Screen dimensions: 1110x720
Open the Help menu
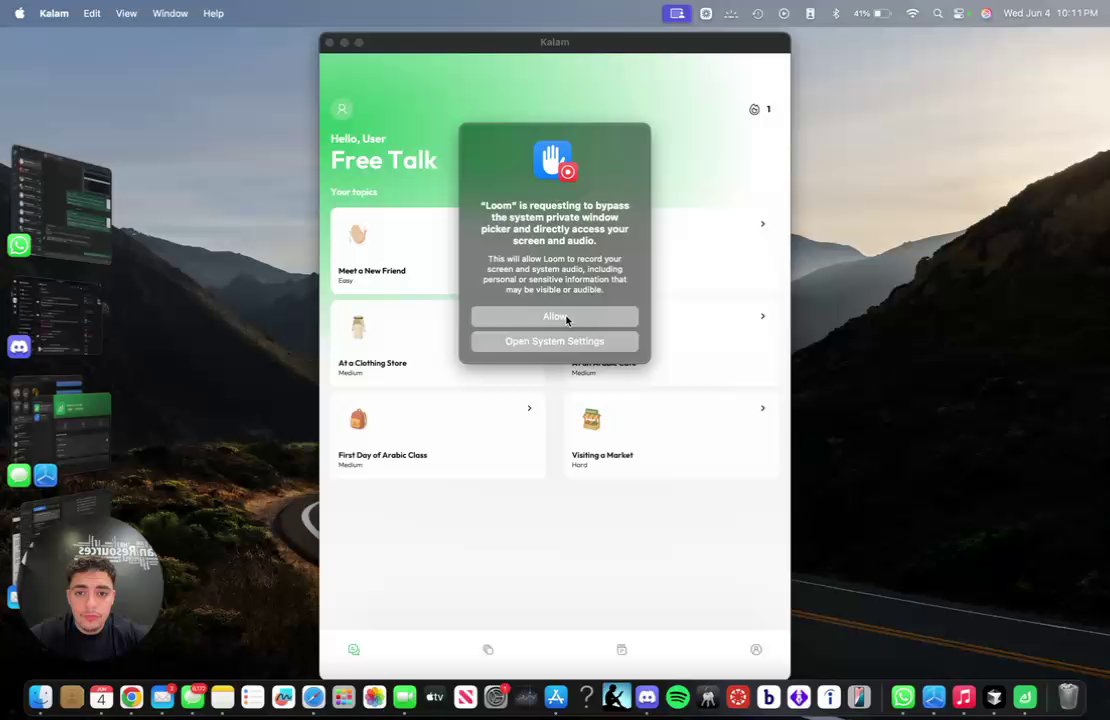pos(213,13)
